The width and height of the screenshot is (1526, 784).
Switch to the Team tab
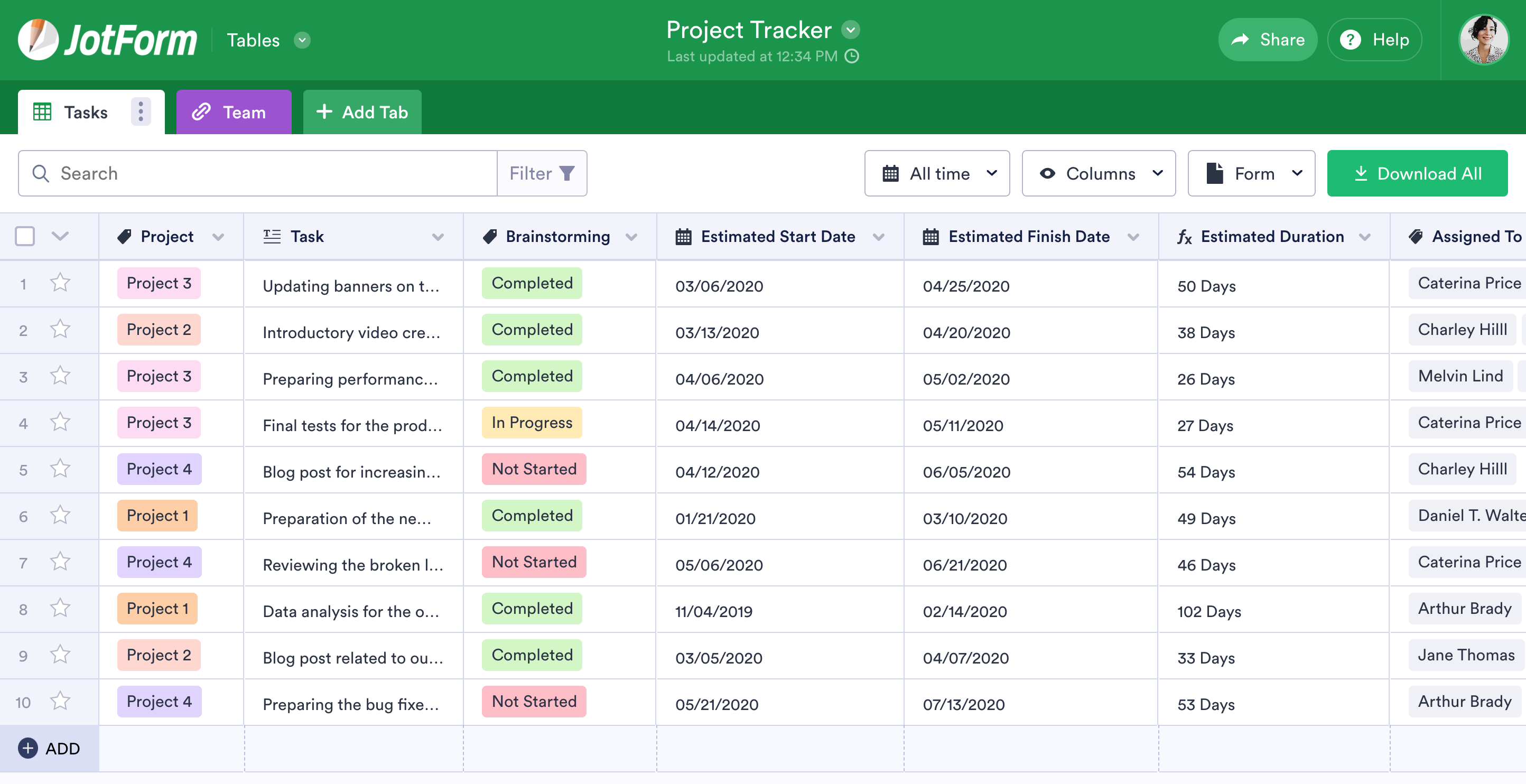234,112
